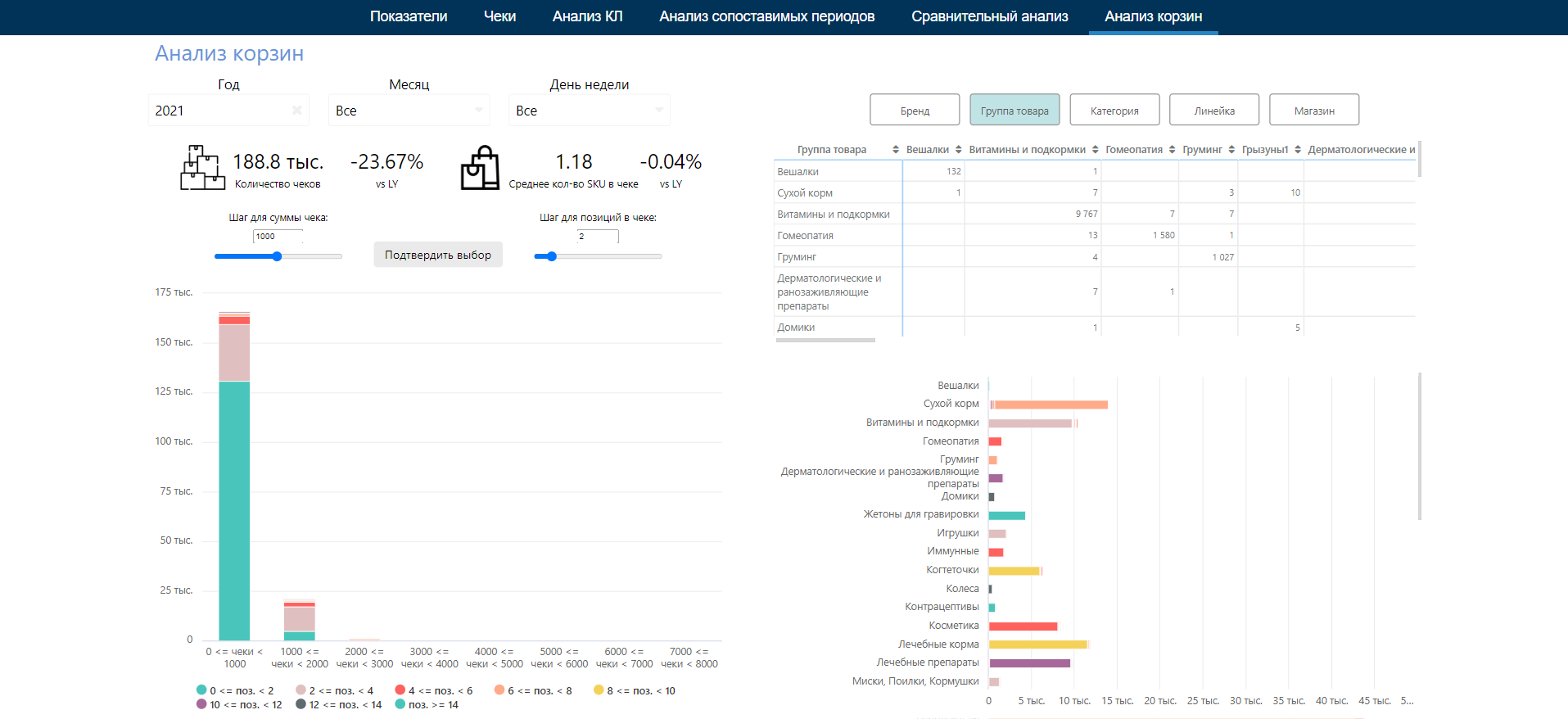The image size is (1568, 728).
Task: Hide legend series 4 <= поз. < 6
Action: (x=433, y=690)
